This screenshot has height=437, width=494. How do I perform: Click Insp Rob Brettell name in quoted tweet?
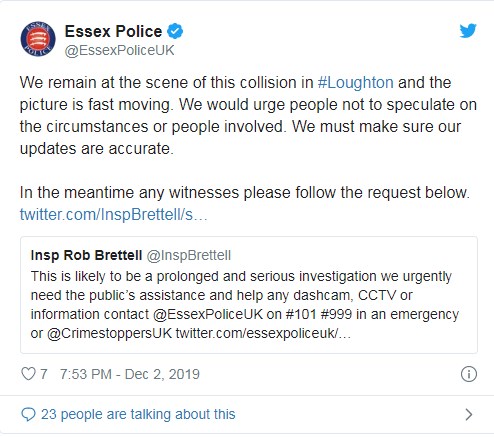(x=86, y=255)
